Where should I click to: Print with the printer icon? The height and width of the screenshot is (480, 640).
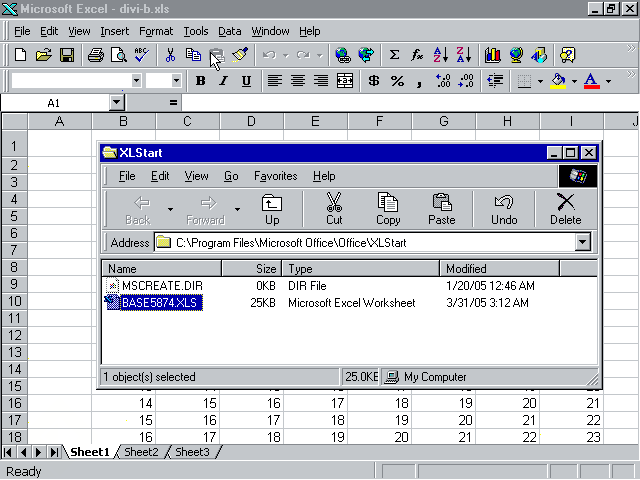pyautogui.click(x=96, y=55)
